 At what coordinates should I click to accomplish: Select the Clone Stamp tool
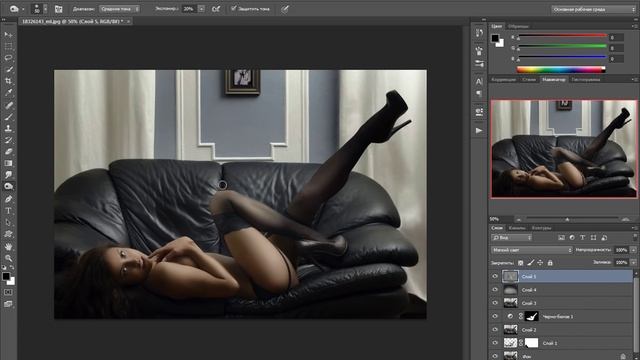tap(8, 128)
